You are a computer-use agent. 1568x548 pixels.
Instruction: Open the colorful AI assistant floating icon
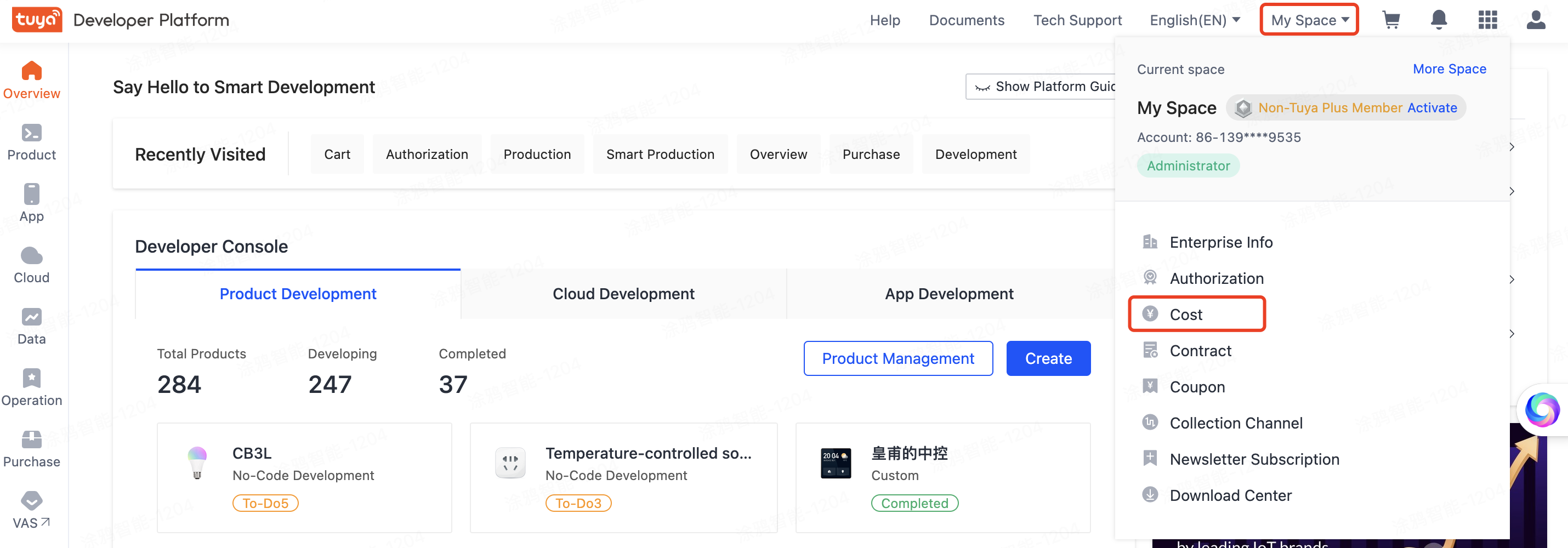[1542, 410]
